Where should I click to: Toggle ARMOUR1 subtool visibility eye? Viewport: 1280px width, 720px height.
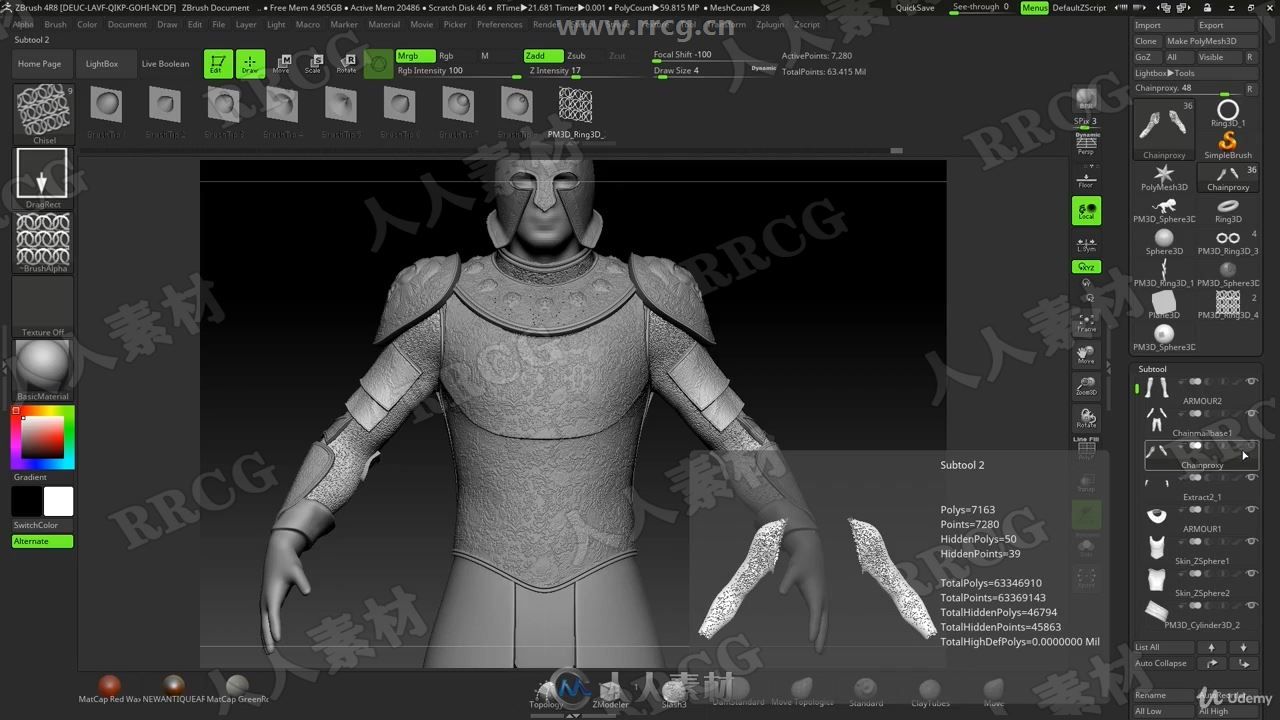[1251, 509]
